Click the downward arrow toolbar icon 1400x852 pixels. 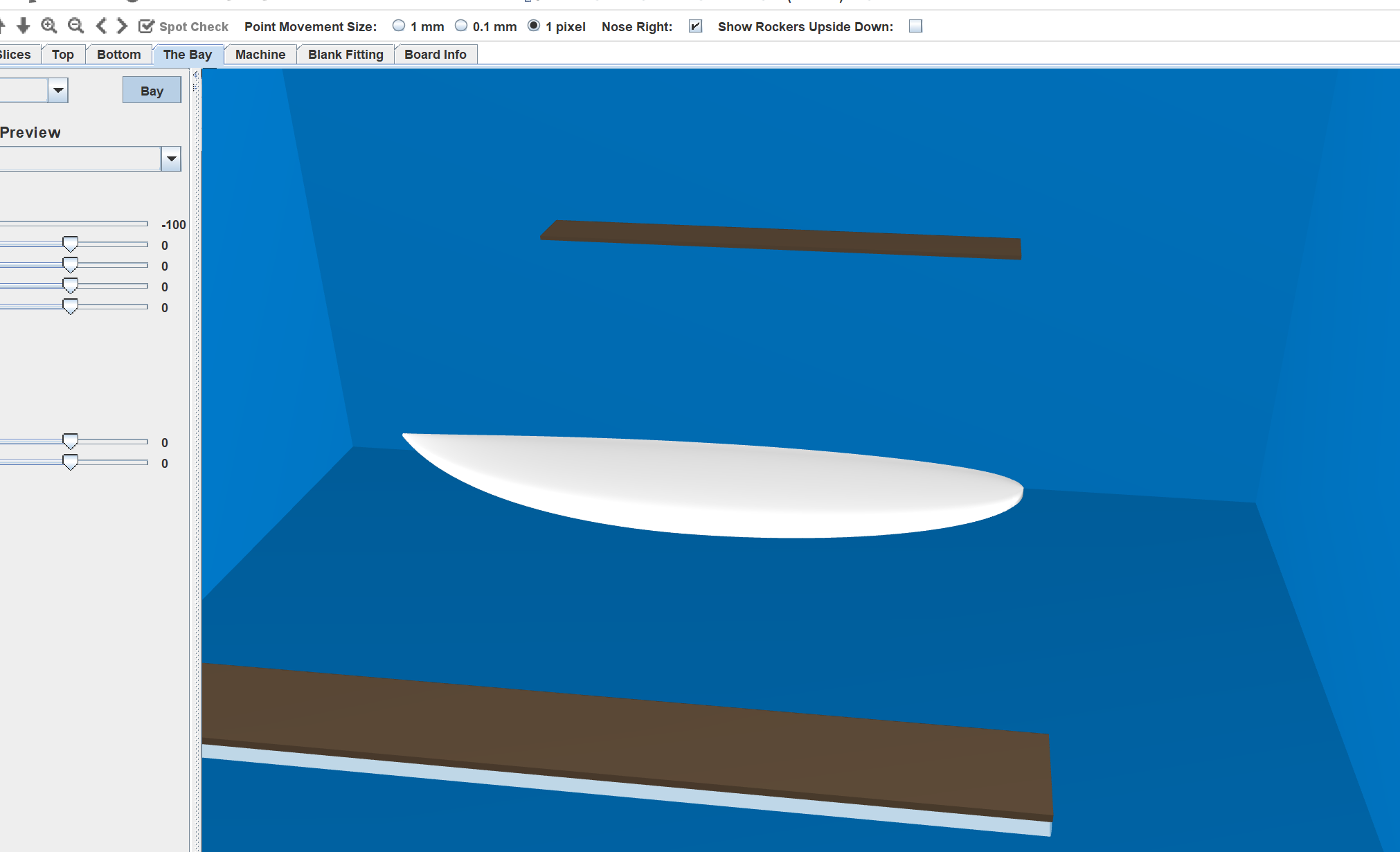24,26
